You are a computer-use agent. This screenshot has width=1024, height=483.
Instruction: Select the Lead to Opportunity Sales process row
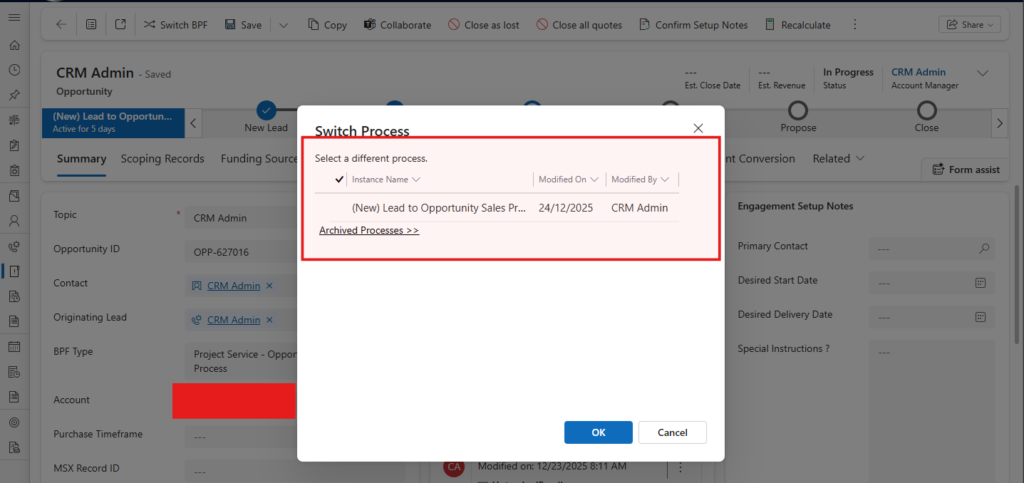438,208
